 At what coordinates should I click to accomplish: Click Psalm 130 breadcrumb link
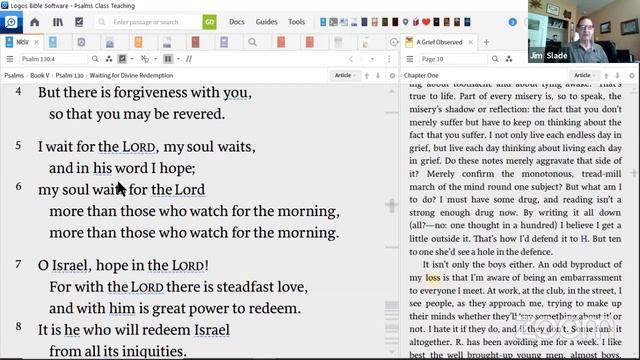click(69, 76)
